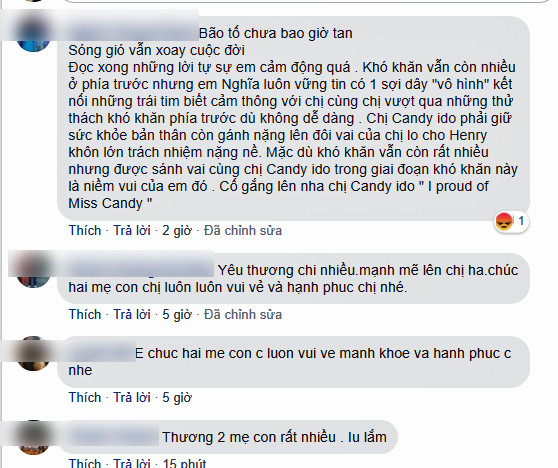This screenshot has width=558, height=468.
Task: Open the second commenter's avatar
Action: [x=33, y=271]
